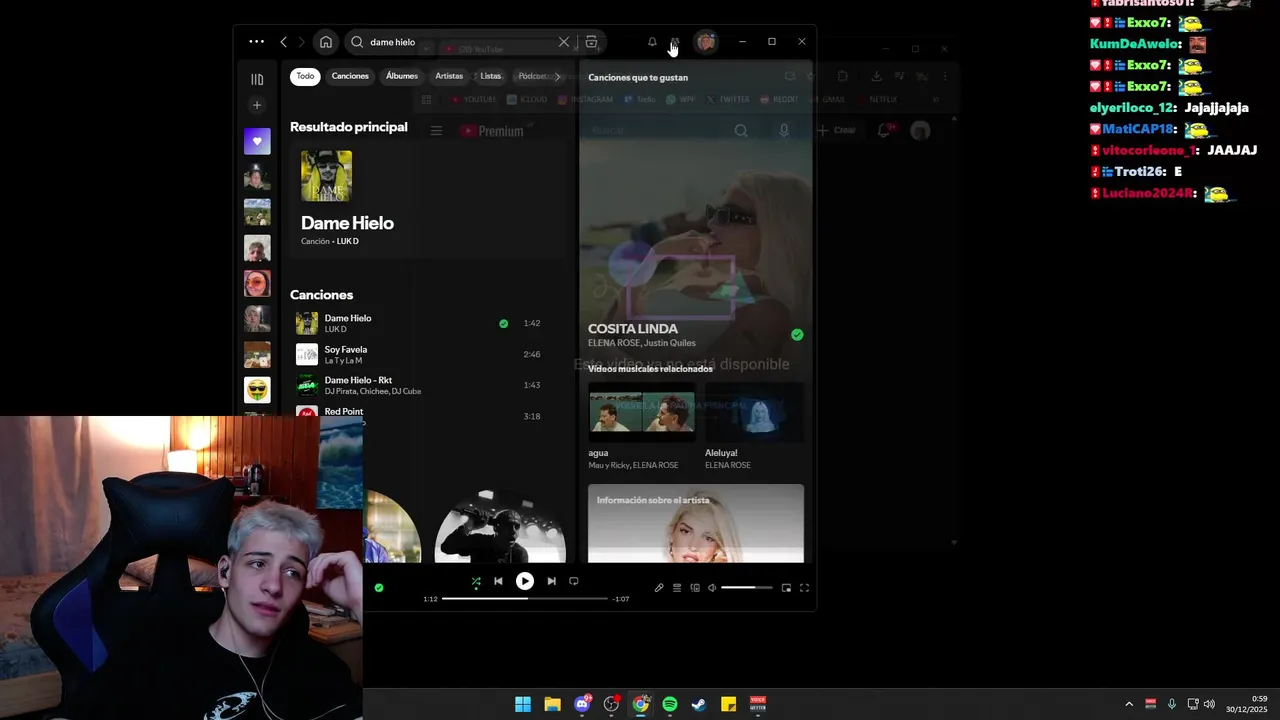Open the COSITA LINDA track title
Image resolution: width=1280 pixels, height=720 pixels.
(633, 328)
